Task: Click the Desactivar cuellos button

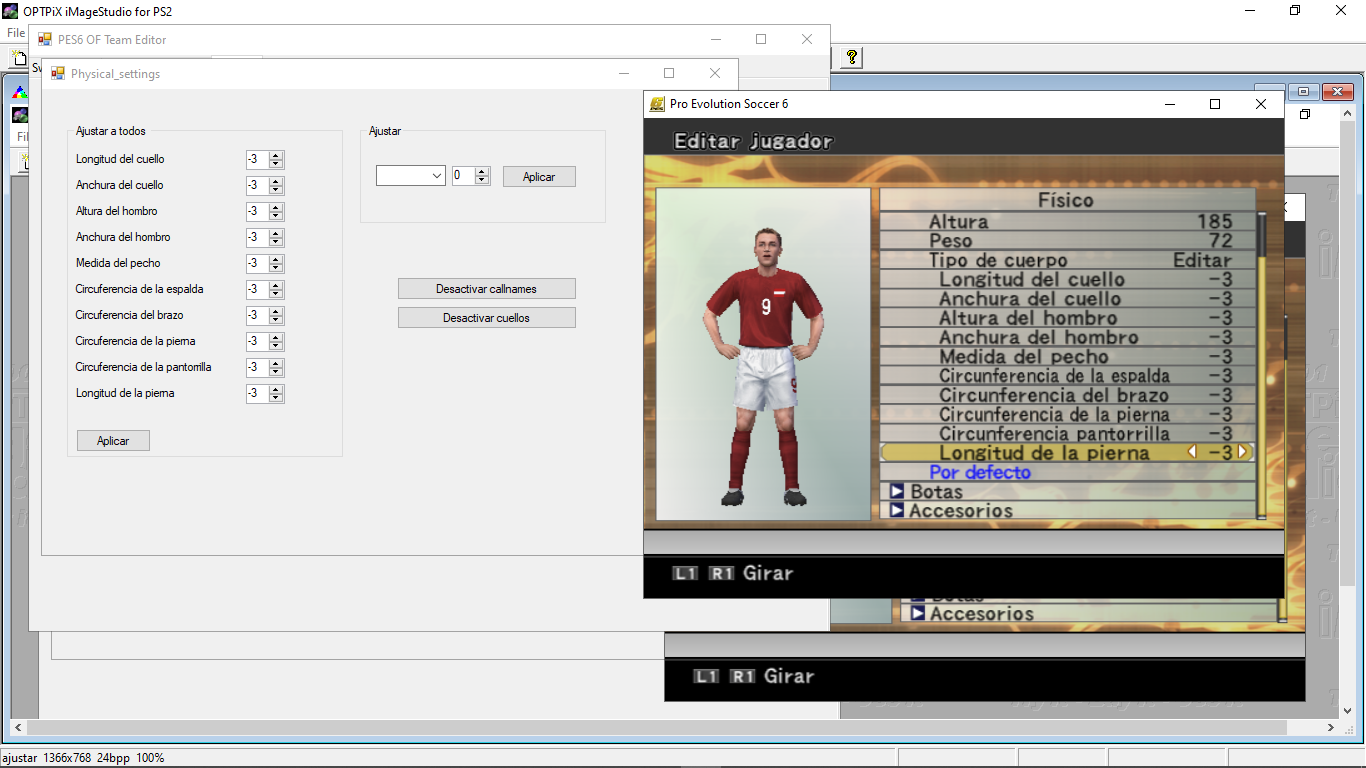Action: 487,318
